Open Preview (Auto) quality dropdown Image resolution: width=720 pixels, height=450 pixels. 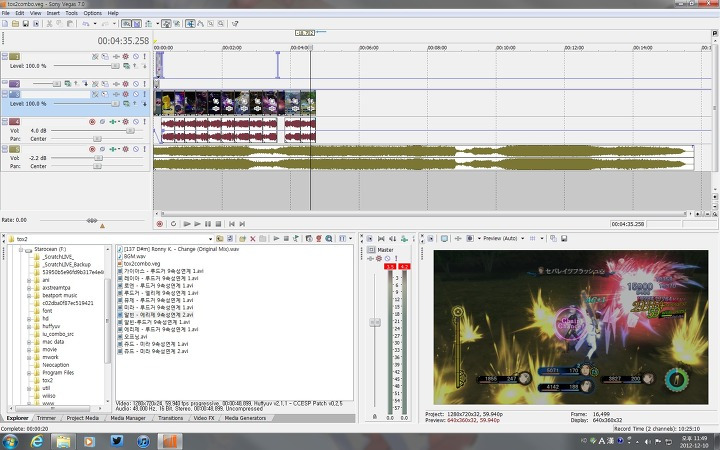coord(523,239)
